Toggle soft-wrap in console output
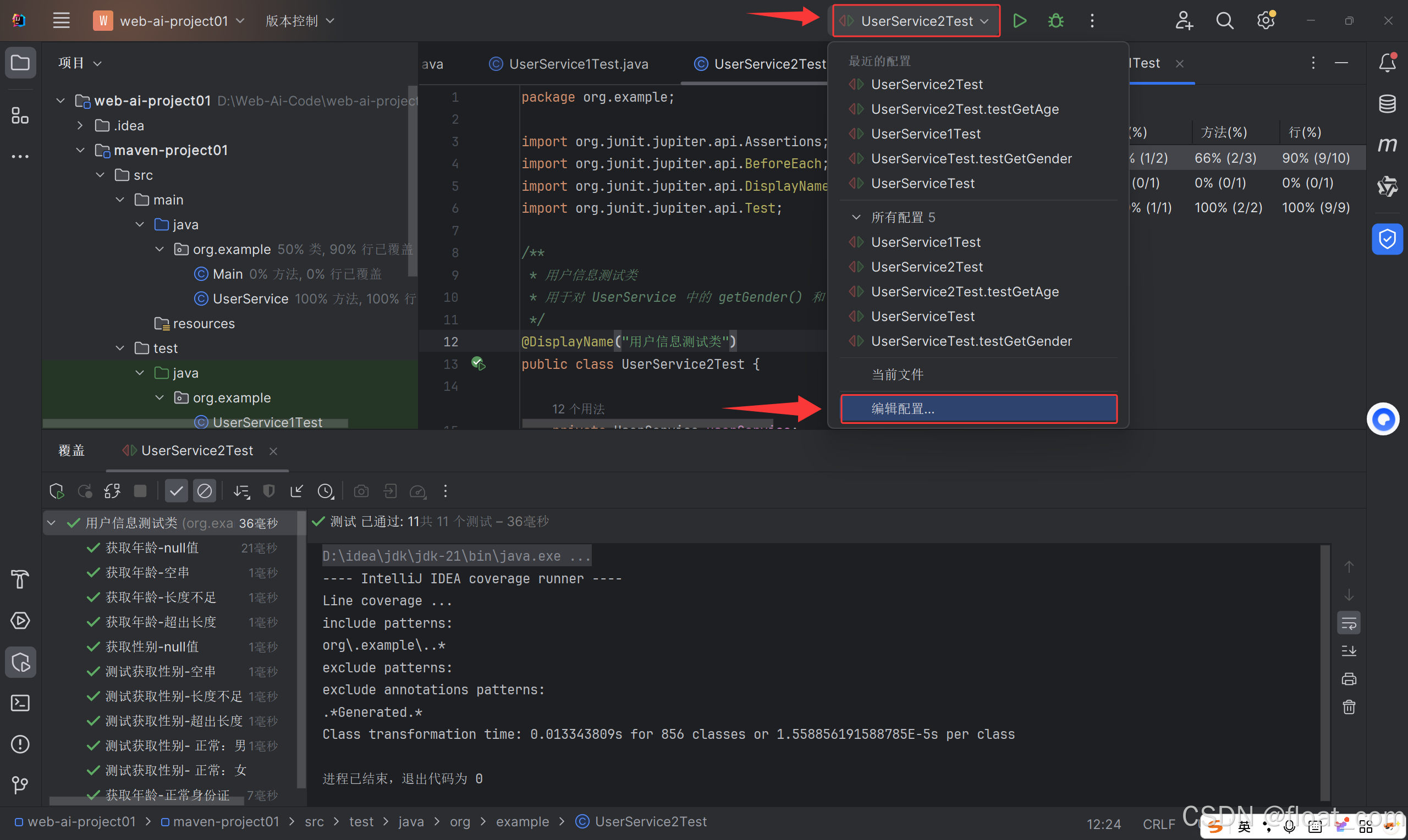 point(1349,623)
